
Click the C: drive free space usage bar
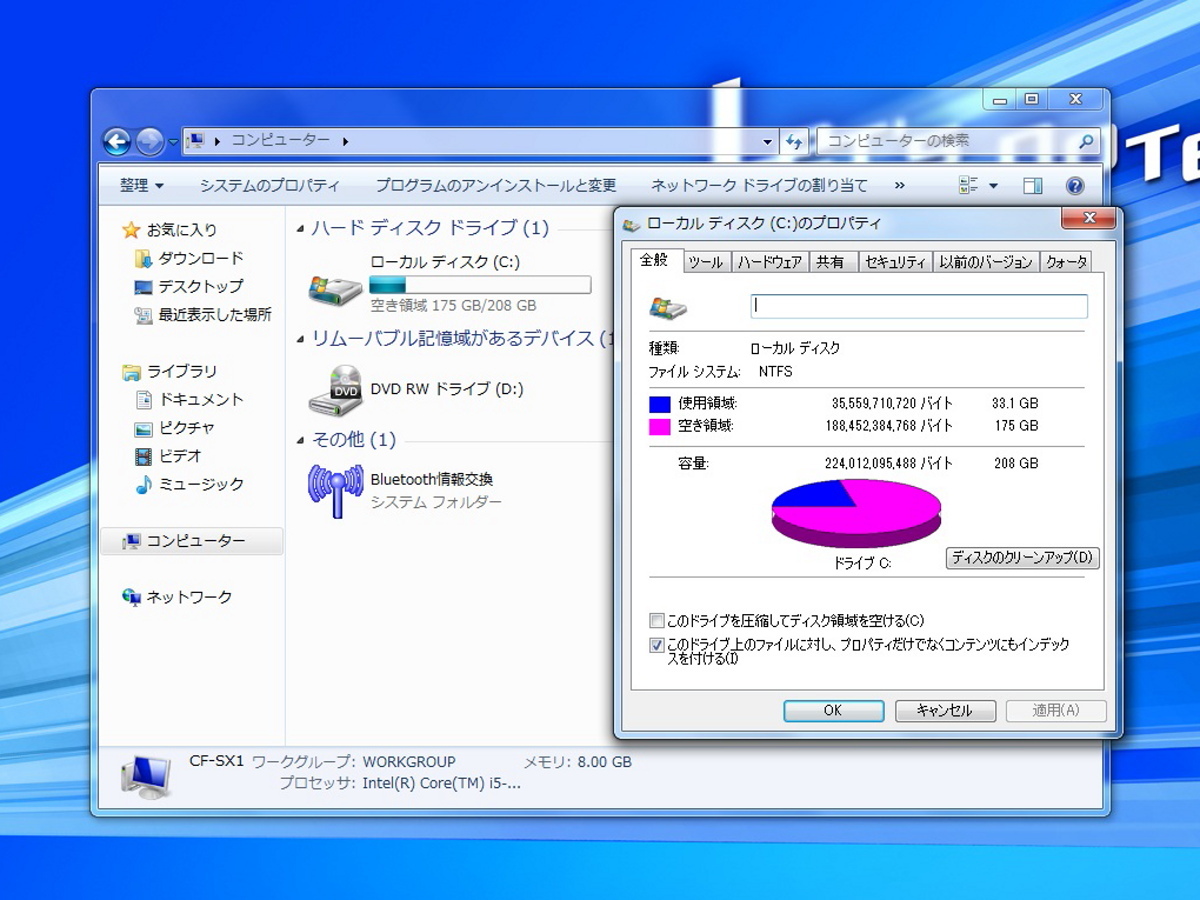480,285
